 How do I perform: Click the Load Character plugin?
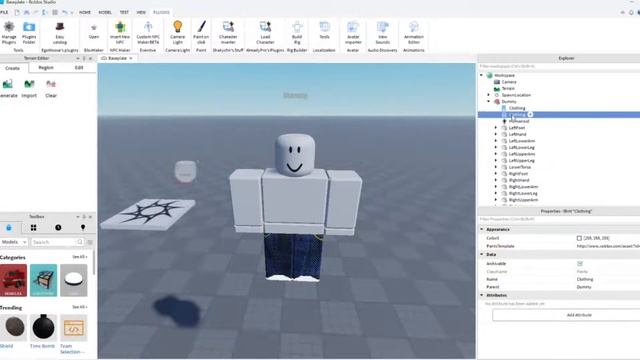point(265,33)
